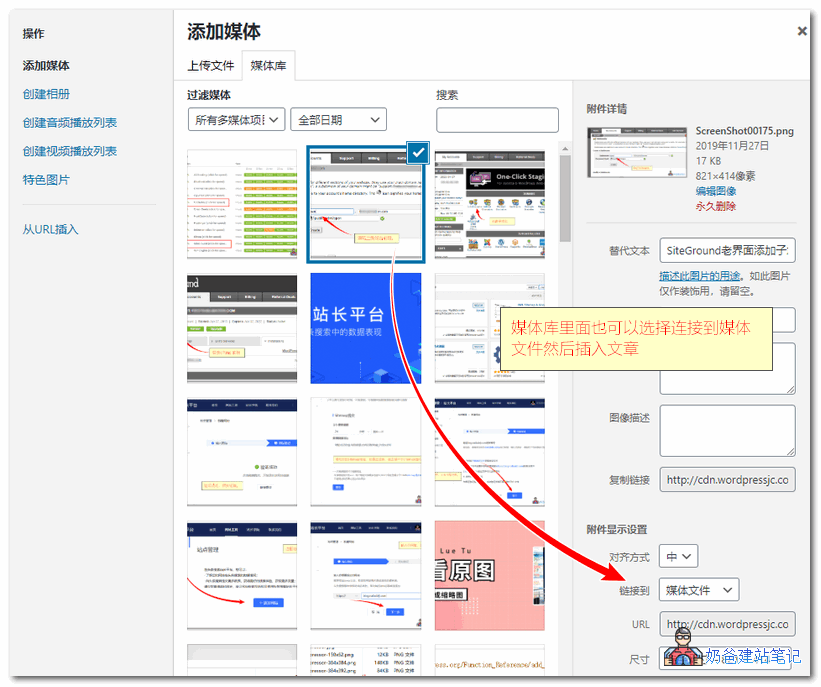
Task: Select the 媒体库 tab
Action: [269, 66]
